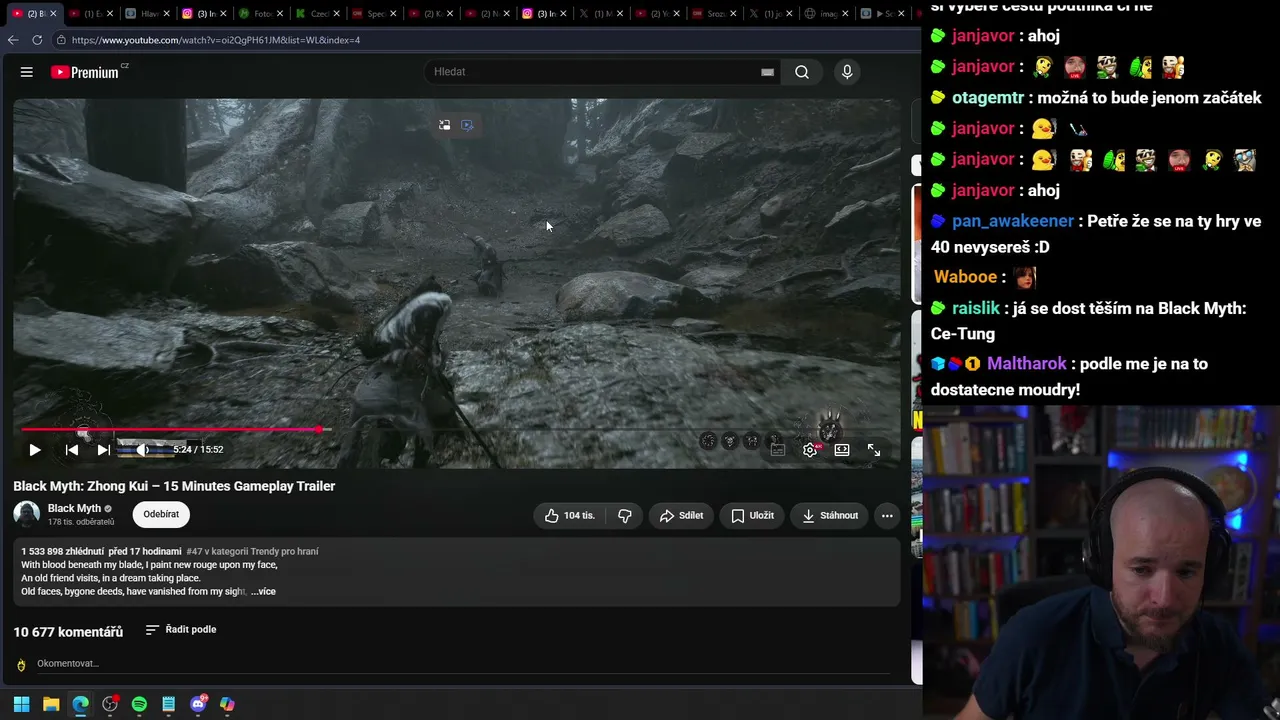Close the Hlavní browser tab
Screen dimensions: 1280x720
coord(169,14)
